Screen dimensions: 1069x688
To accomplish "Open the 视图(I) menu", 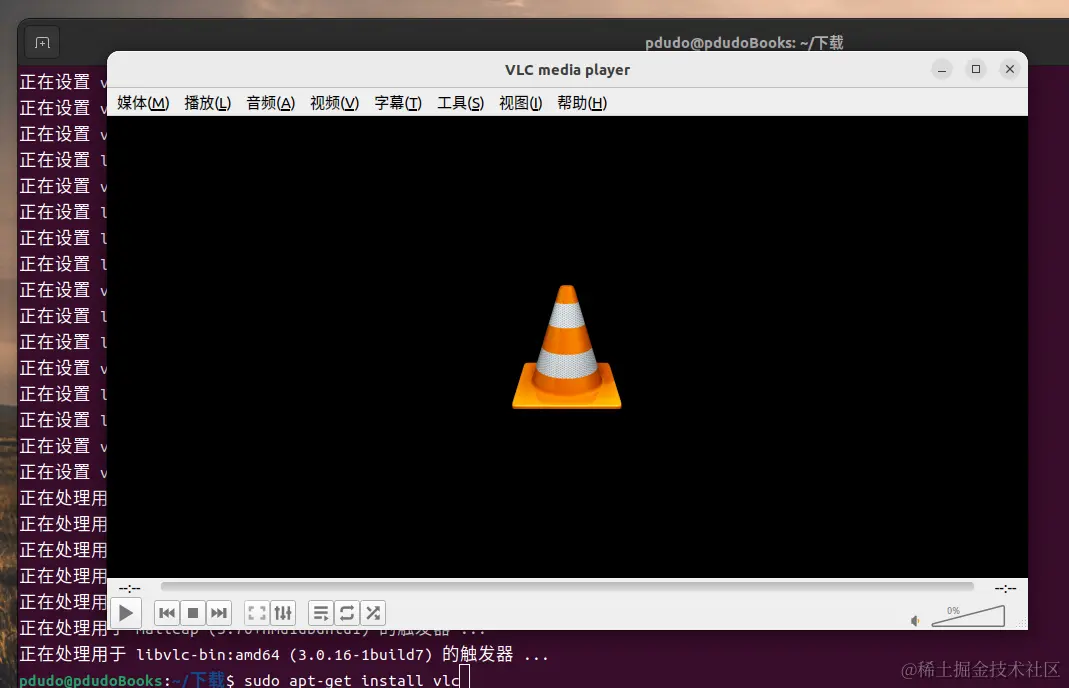I will pos(521,103).
